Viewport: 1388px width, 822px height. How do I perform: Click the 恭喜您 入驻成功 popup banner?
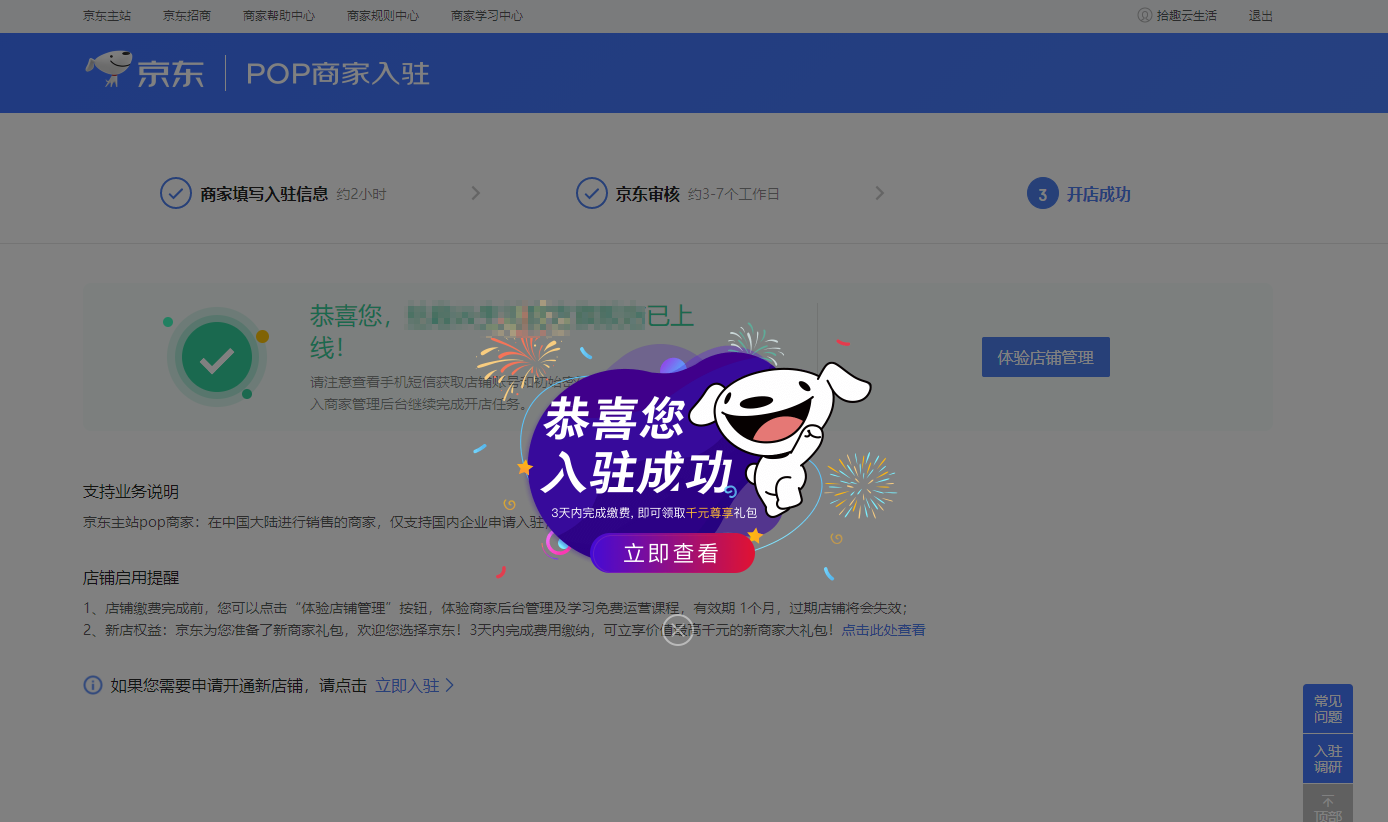638,445
